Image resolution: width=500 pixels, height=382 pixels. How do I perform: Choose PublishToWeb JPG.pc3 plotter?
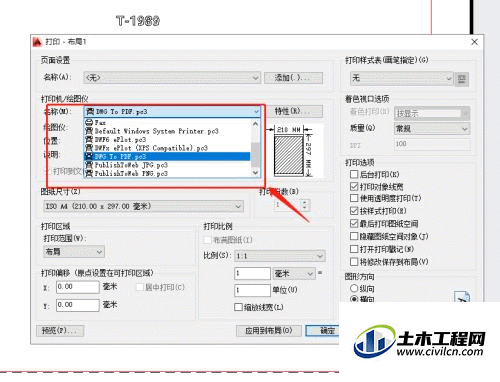tap(167, 165)
